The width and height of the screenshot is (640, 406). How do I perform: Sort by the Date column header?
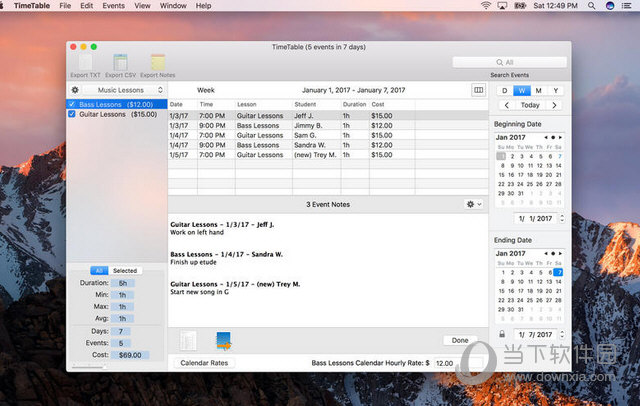[x=182, y=104]
